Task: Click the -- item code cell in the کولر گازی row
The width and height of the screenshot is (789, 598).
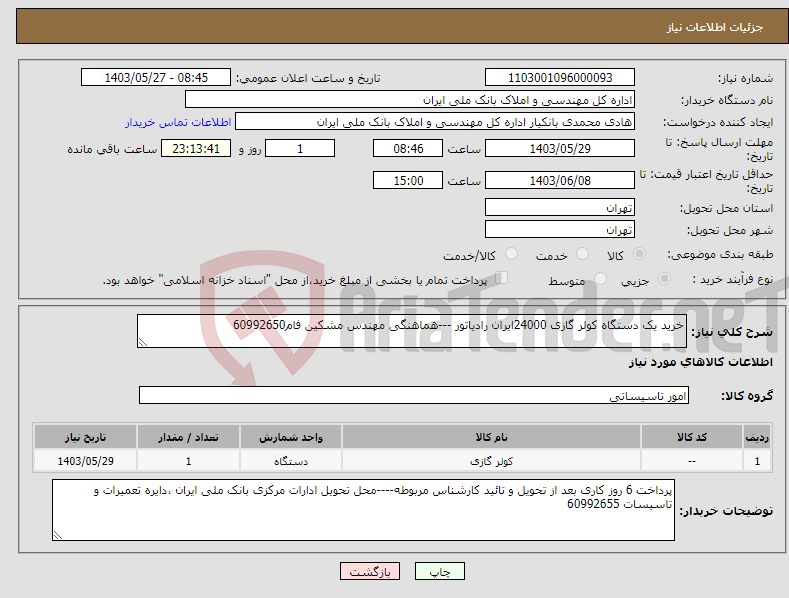Action: pyautogui.click(x=691, y=461)
